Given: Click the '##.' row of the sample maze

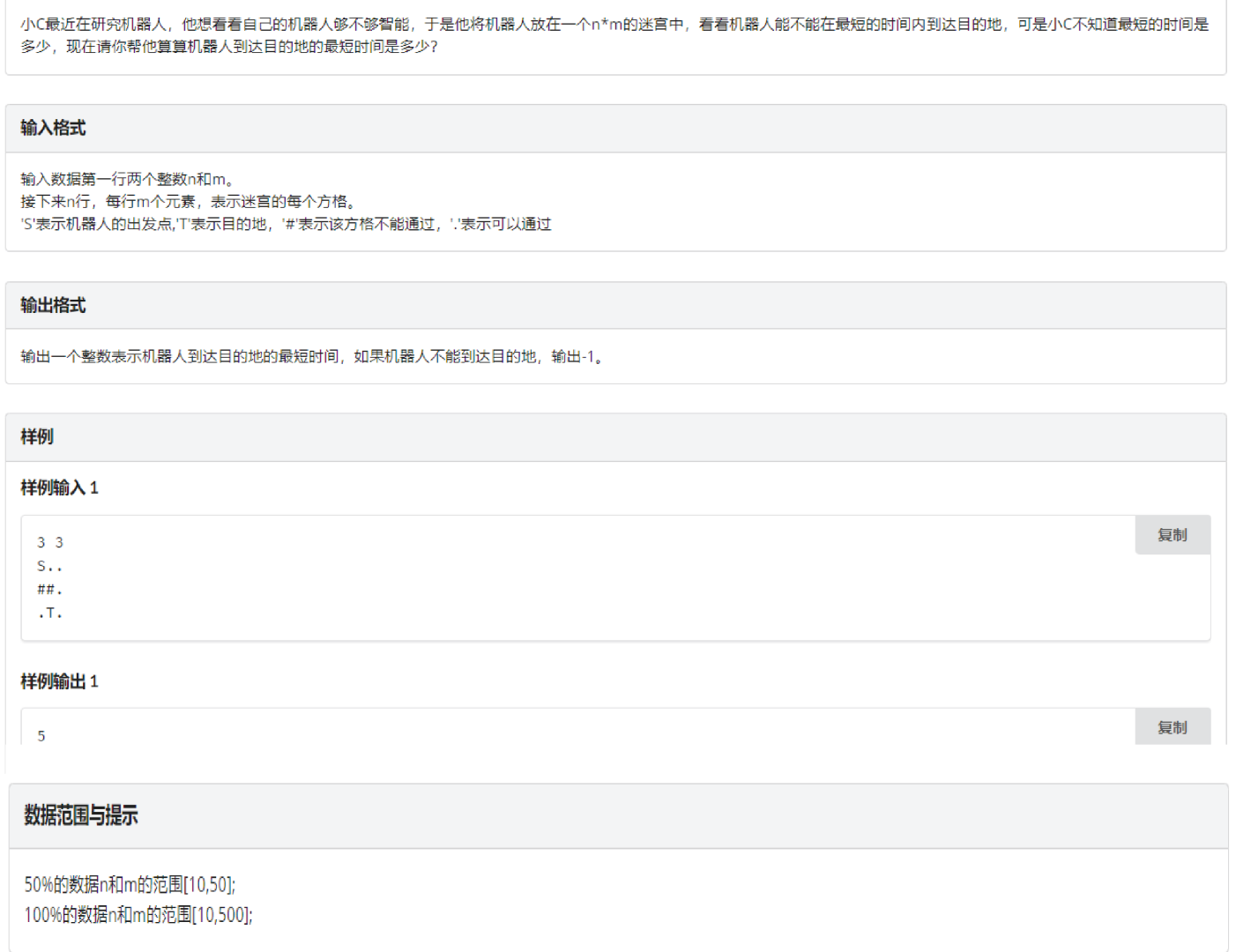Looking at the screenshot, I should pyautogui.click(x=49, y=590).
